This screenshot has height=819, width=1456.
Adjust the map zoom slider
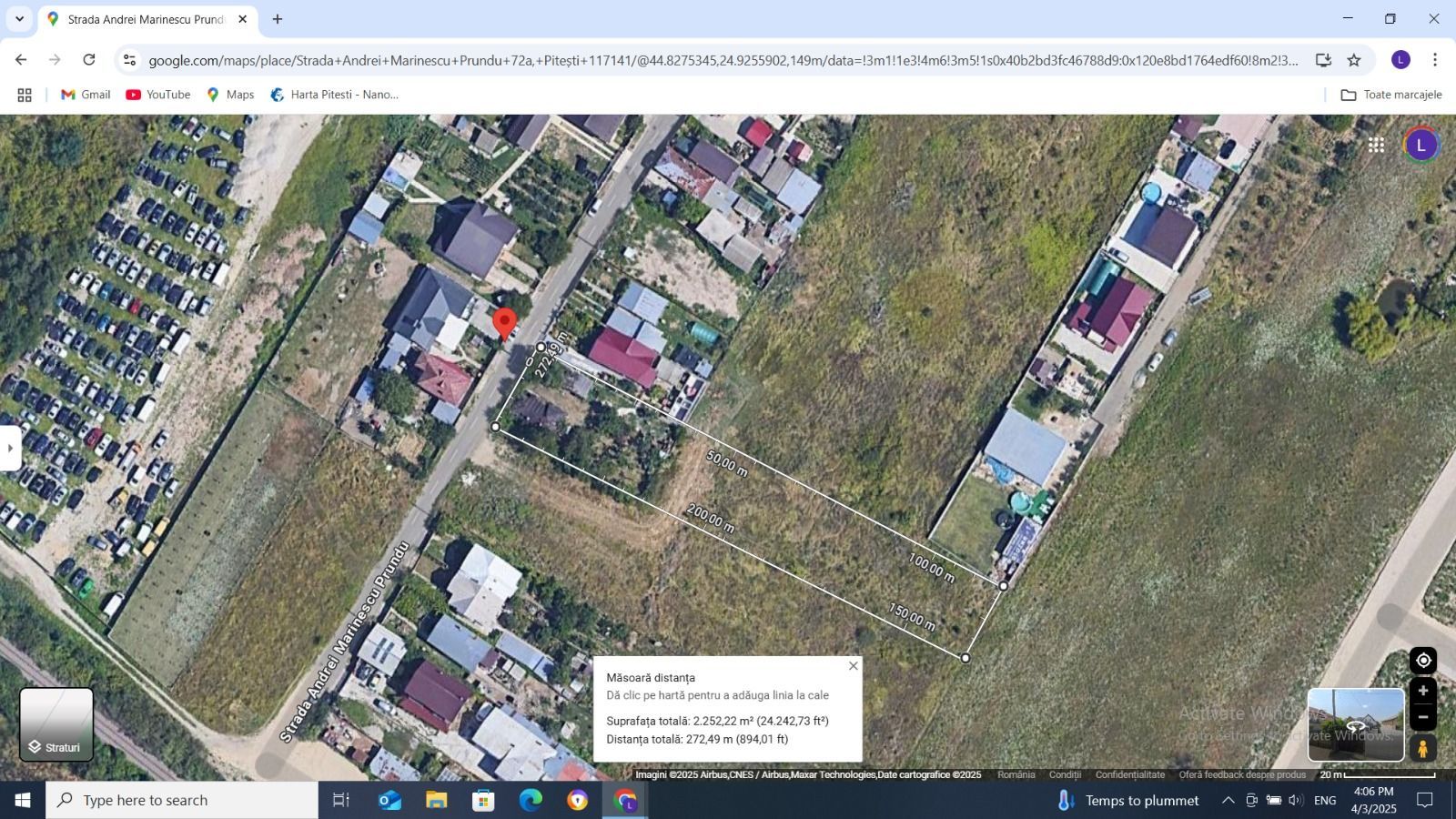tap(1424, 705)
